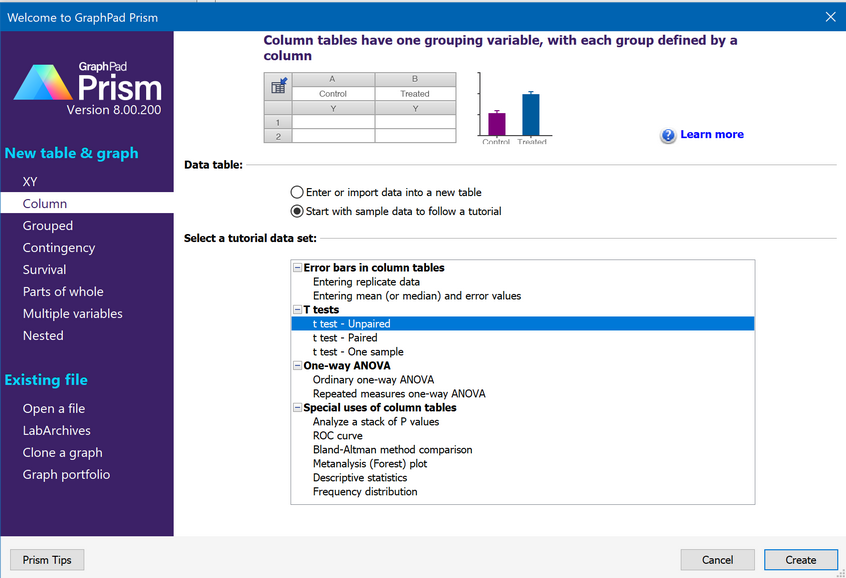Collapse the 'One-way ANOVA' tree group
The width and height of the screenshot is (846, 578).
(297, 366)
